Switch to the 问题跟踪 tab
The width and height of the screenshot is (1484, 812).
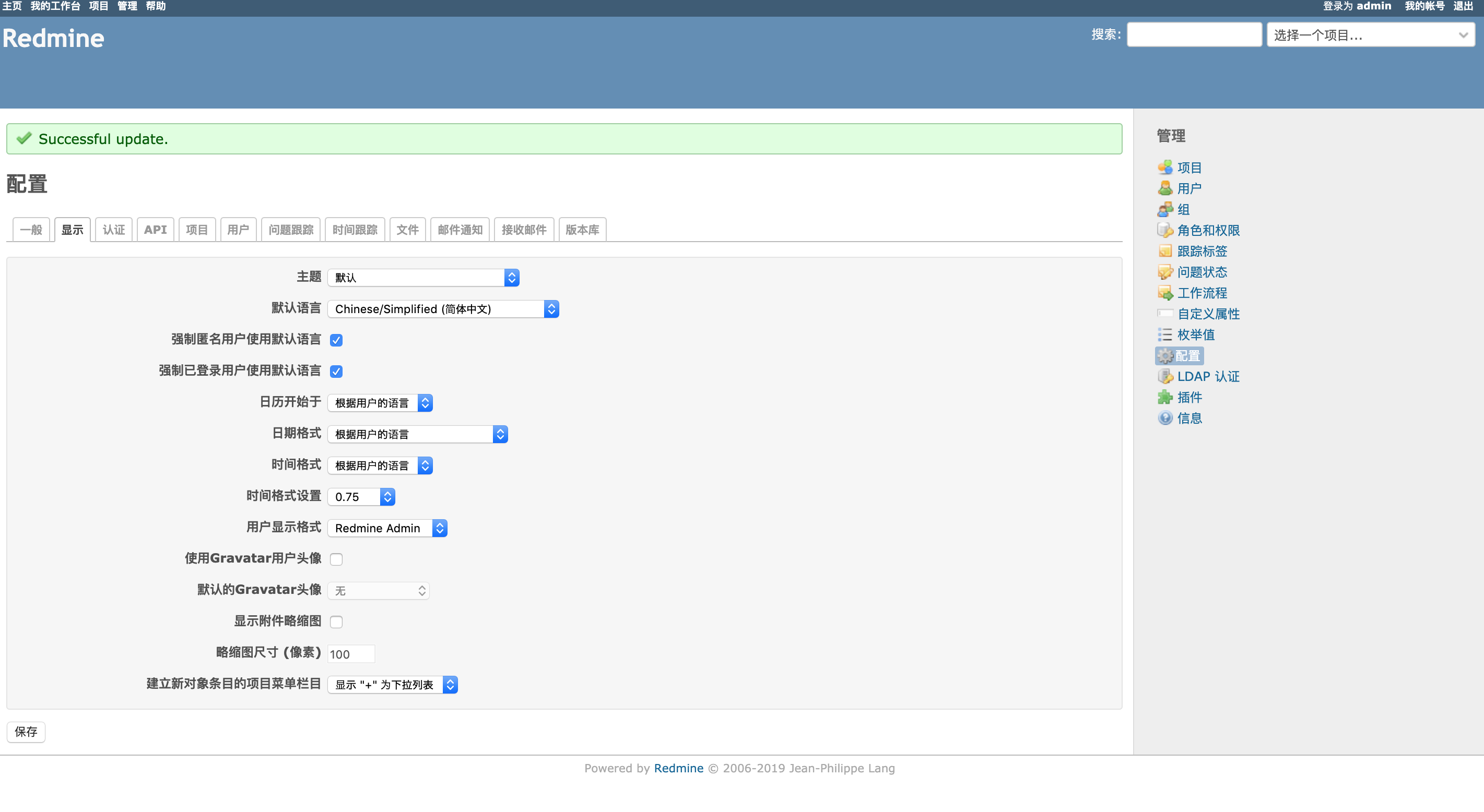coord(290,230)
